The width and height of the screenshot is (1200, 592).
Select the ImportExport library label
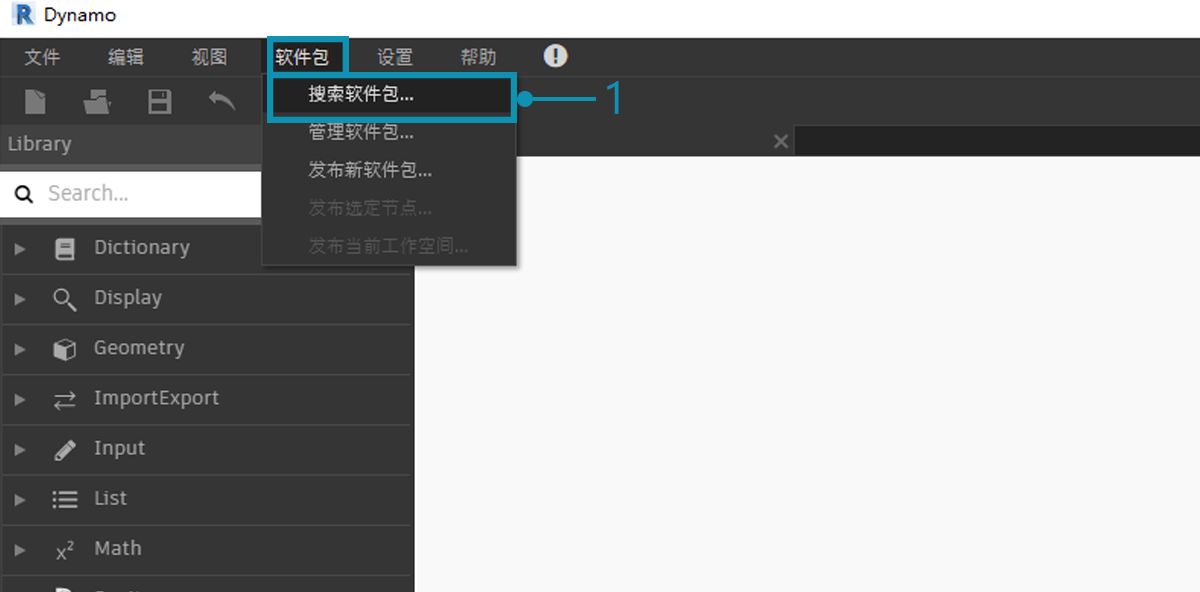pos(156,397)
